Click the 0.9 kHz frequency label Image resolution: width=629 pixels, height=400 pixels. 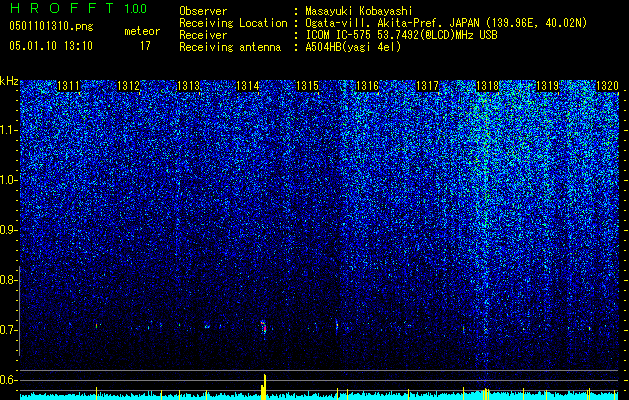point(9,230)
